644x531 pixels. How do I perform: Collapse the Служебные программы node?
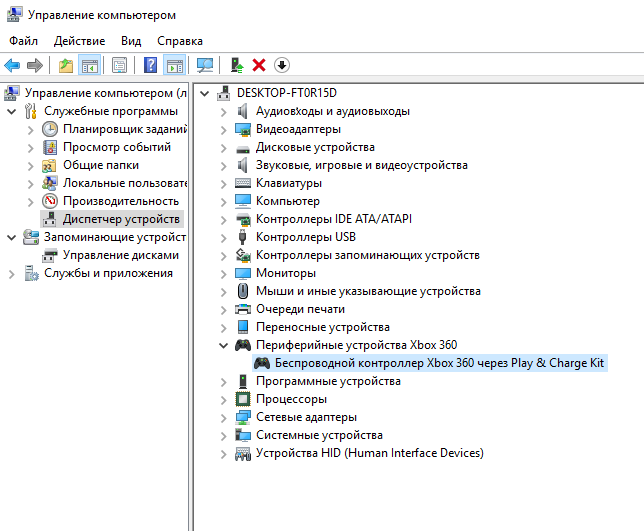[12, 111]
